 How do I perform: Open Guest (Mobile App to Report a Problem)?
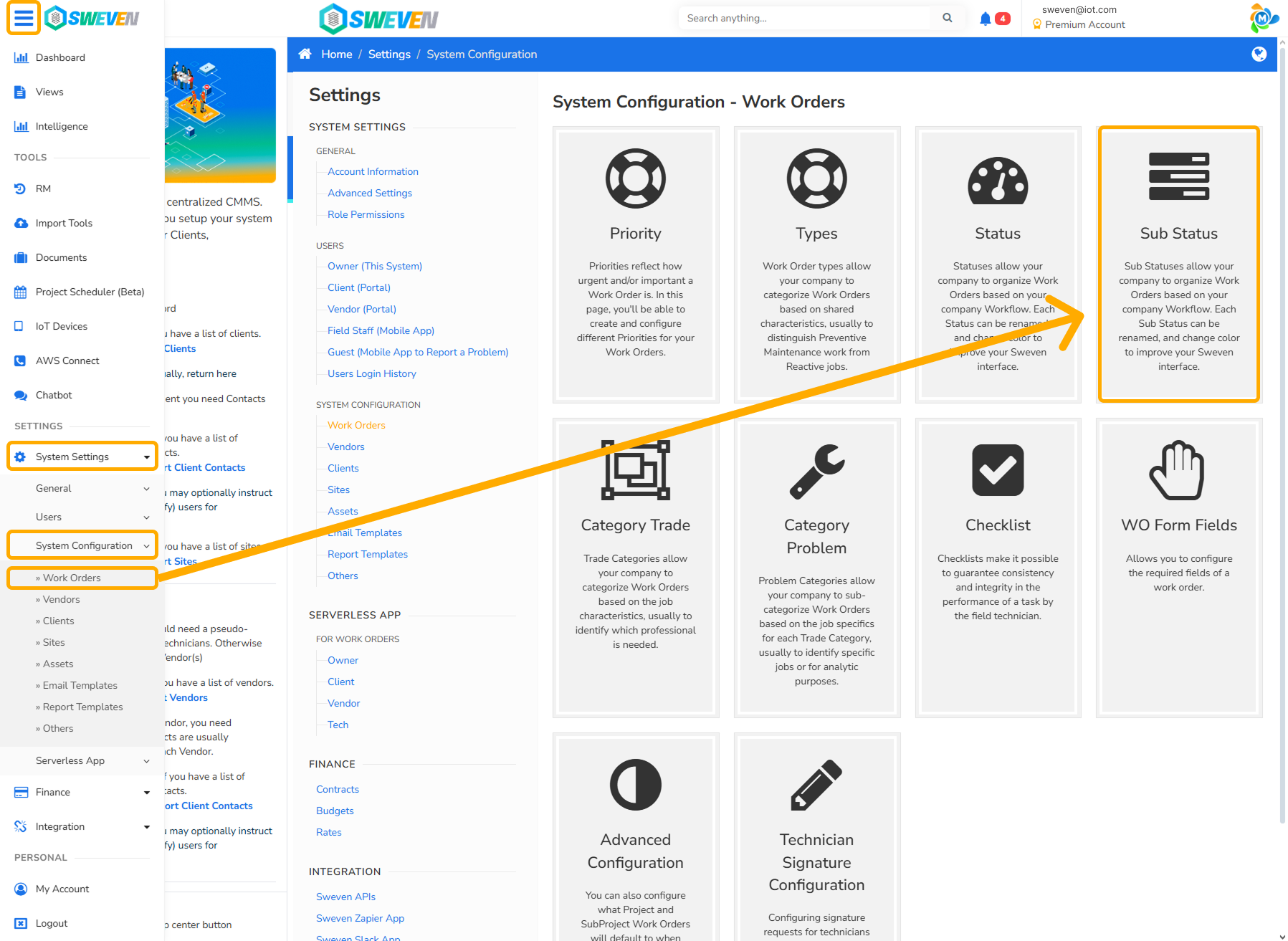[x=418, y=352]
